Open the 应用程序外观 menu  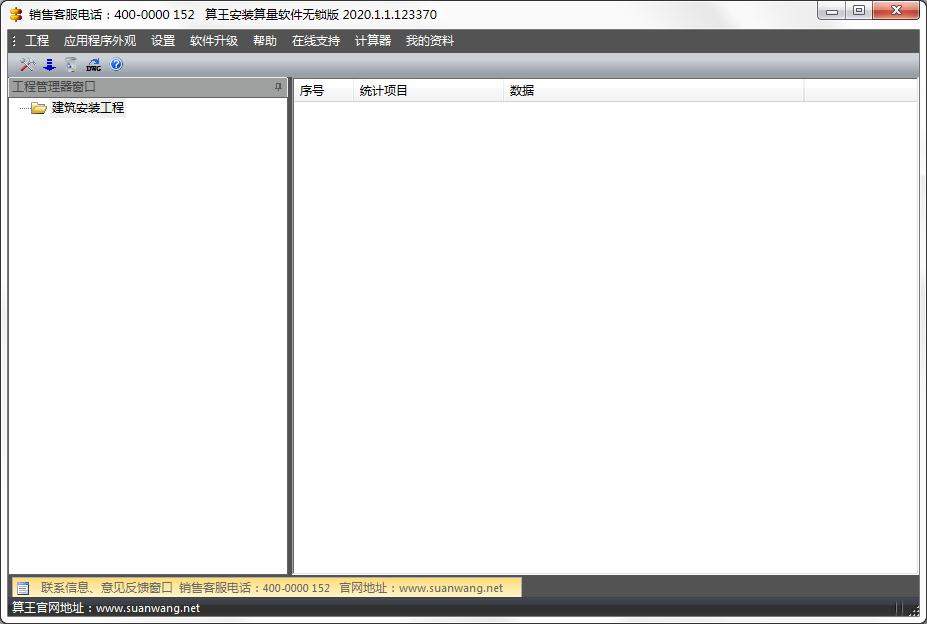(100, 41)
